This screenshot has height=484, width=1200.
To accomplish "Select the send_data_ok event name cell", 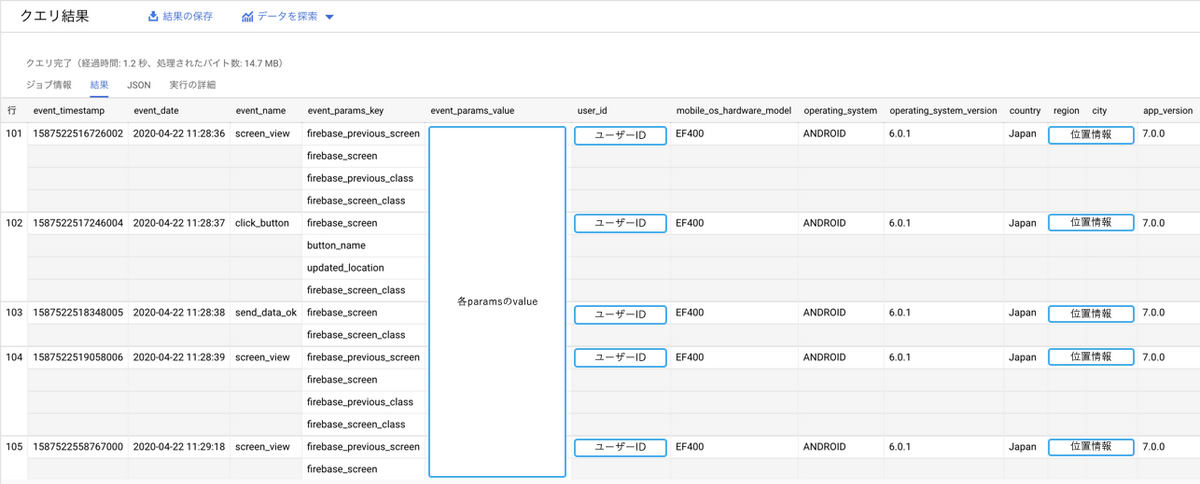I will [x=265, y=313].
